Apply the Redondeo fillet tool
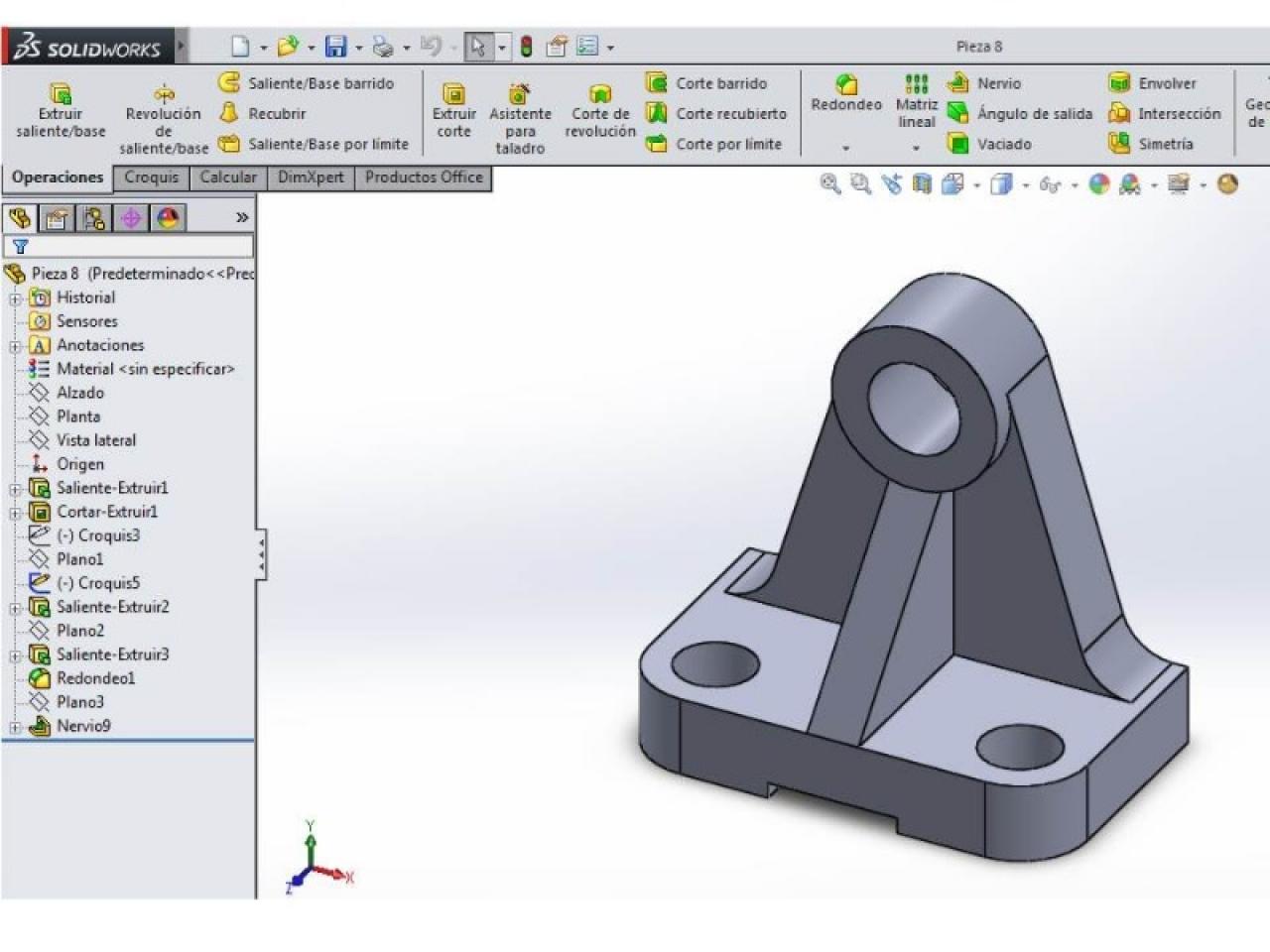Viewport: 1270px width, 952px height. click(846, 93)
